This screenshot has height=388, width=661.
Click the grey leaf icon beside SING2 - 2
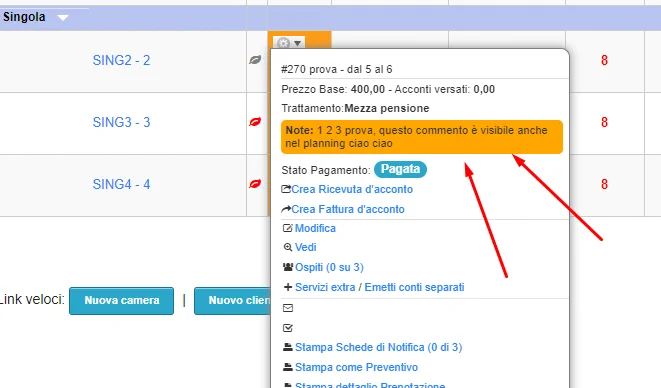(255, 60)
